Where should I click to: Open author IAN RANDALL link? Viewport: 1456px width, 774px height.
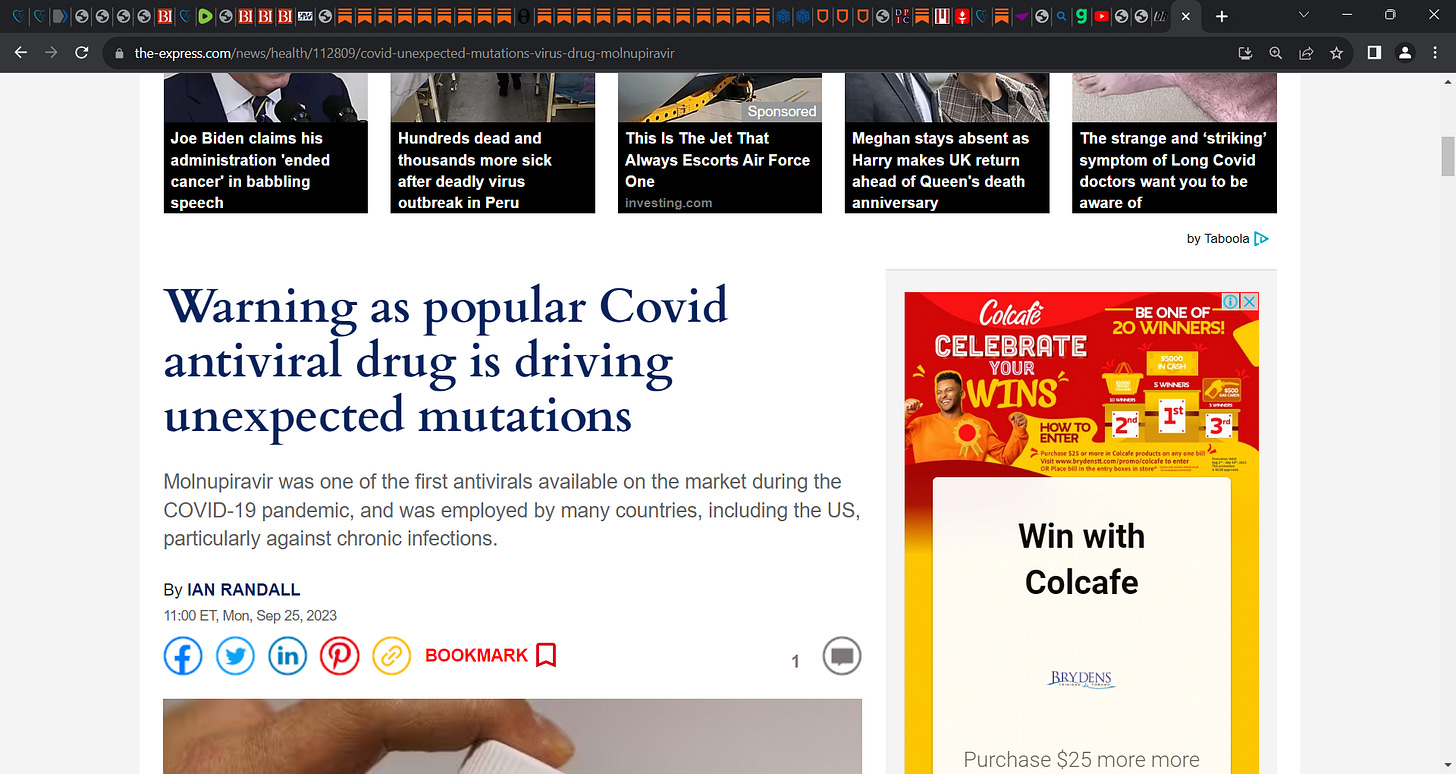[x=244, y=590]
